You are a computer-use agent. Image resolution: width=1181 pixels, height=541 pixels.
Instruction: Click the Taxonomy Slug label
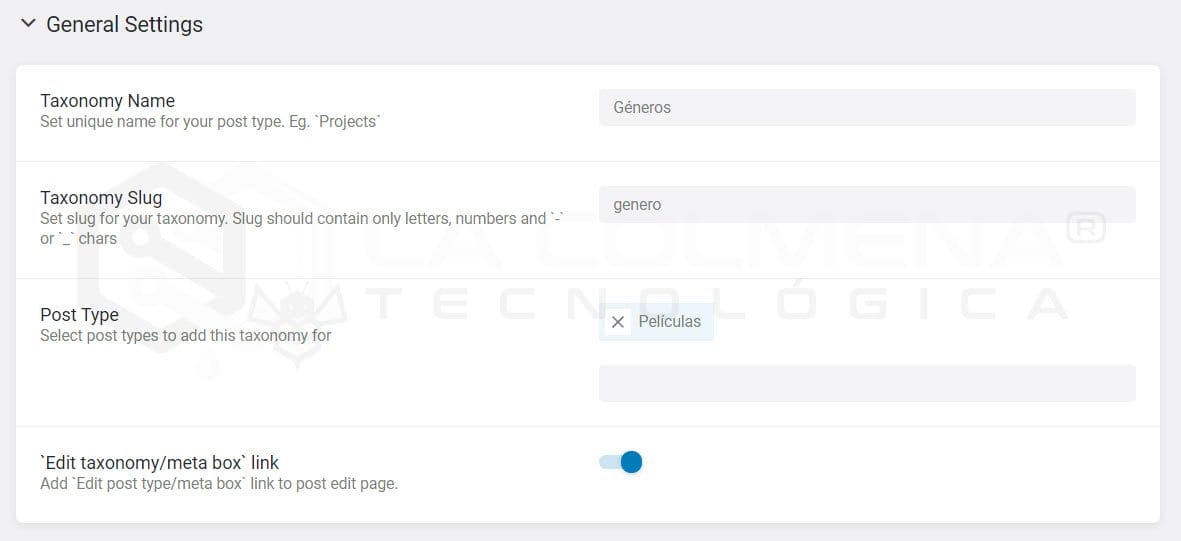[101, 198]
